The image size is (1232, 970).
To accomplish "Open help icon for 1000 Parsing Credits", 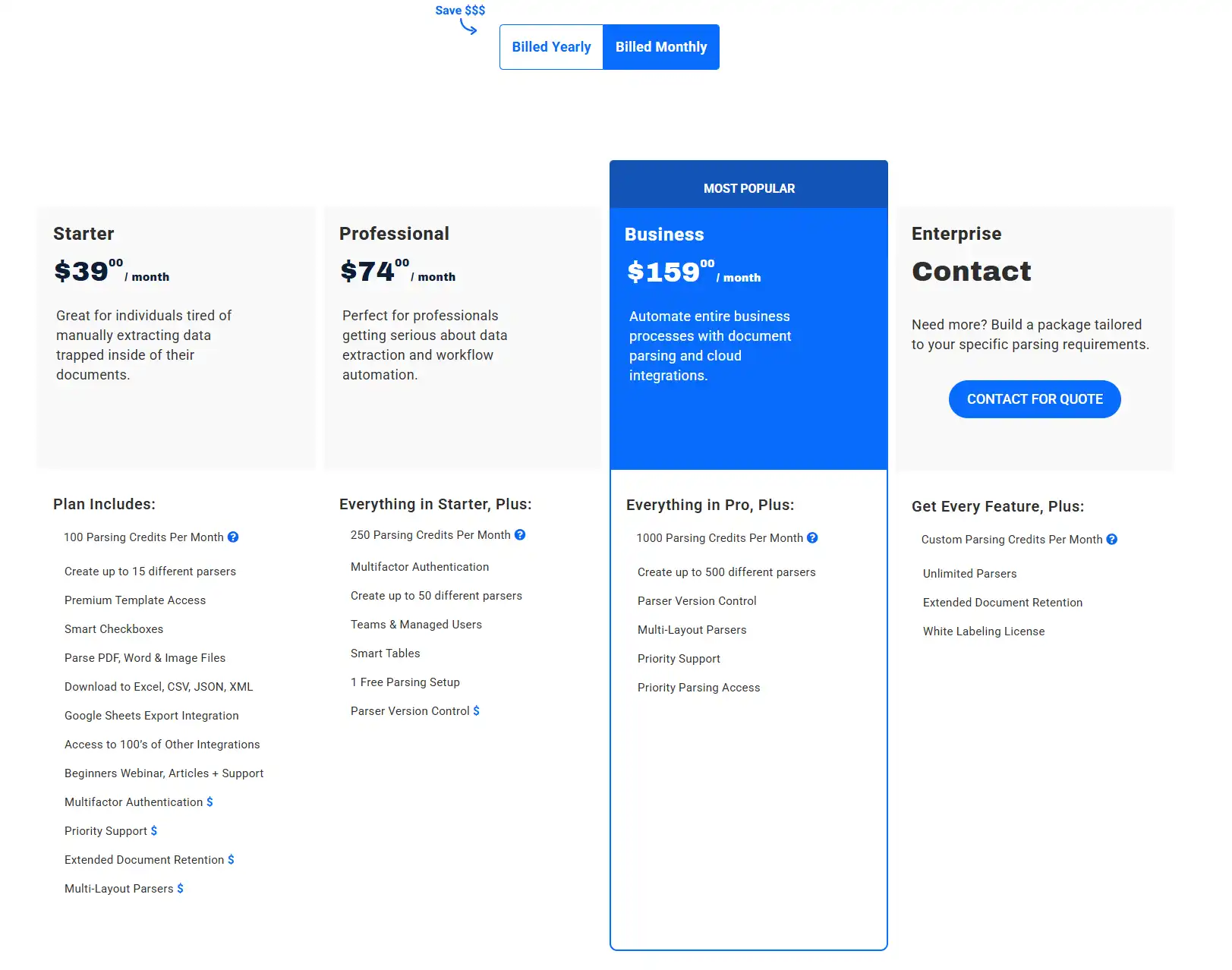I will tap(812, 538).
